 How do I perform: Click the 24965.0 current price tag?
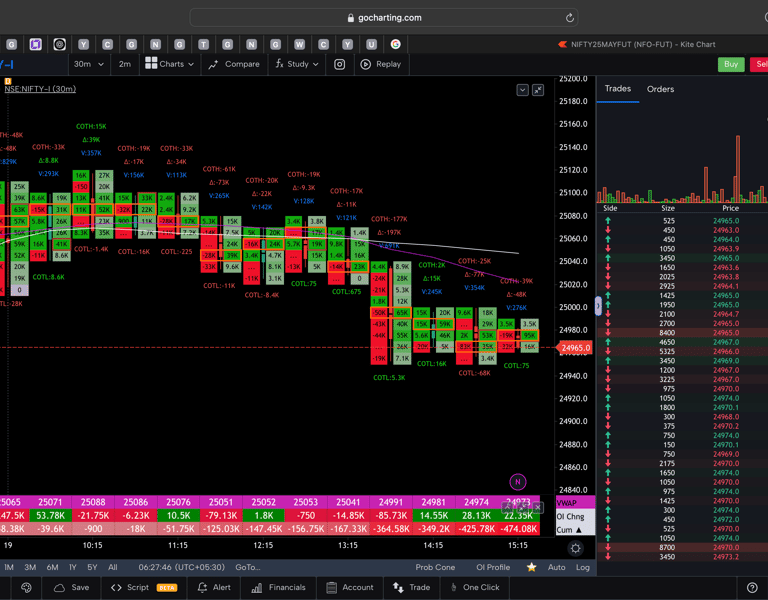pyautogui.click(x=574, y=348)
